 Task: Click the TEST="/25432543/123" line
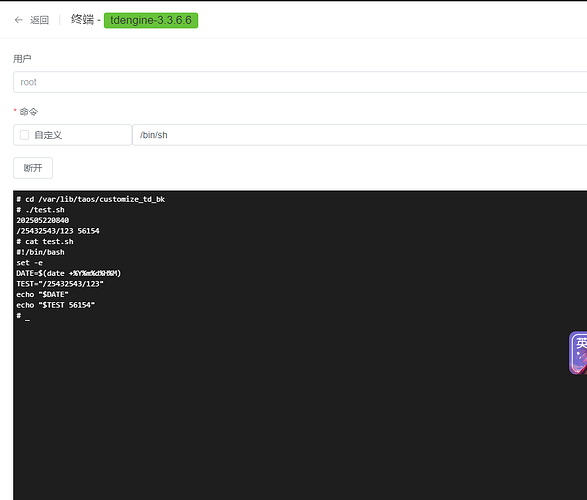click(60, 284)
